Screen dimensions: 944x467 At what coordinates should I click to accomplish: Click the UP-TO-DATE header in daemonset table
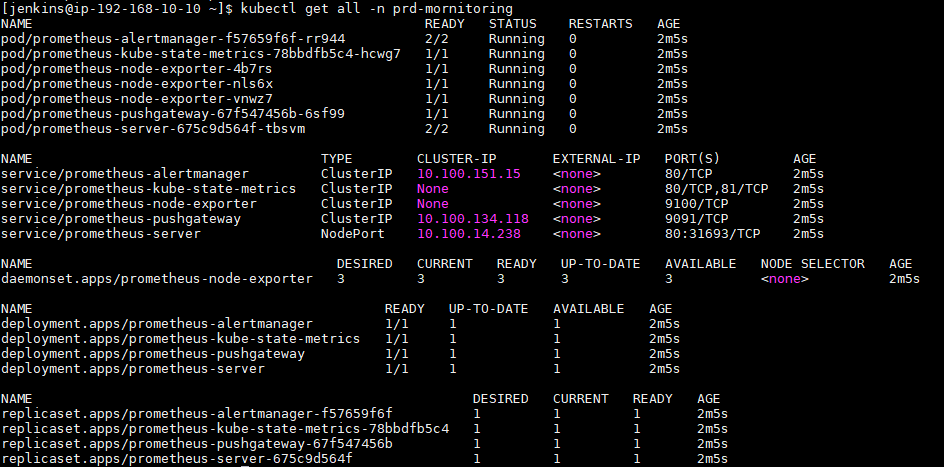(601, 264)
